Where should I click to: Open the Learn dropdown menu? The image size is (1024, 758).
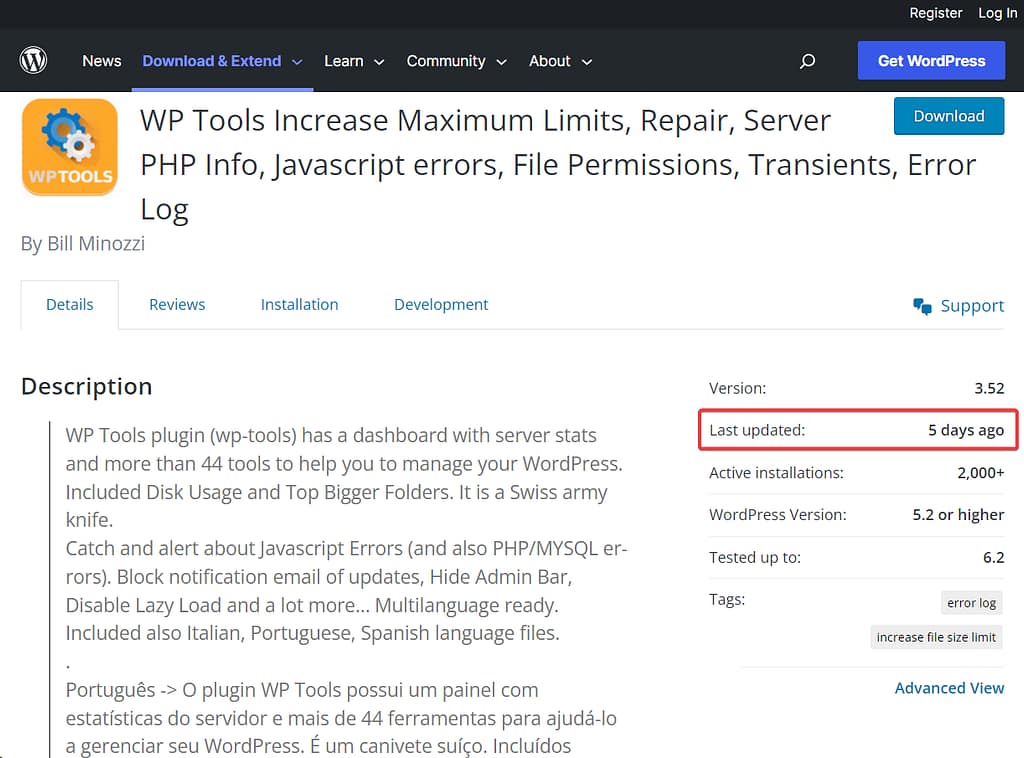click(354, 60)
